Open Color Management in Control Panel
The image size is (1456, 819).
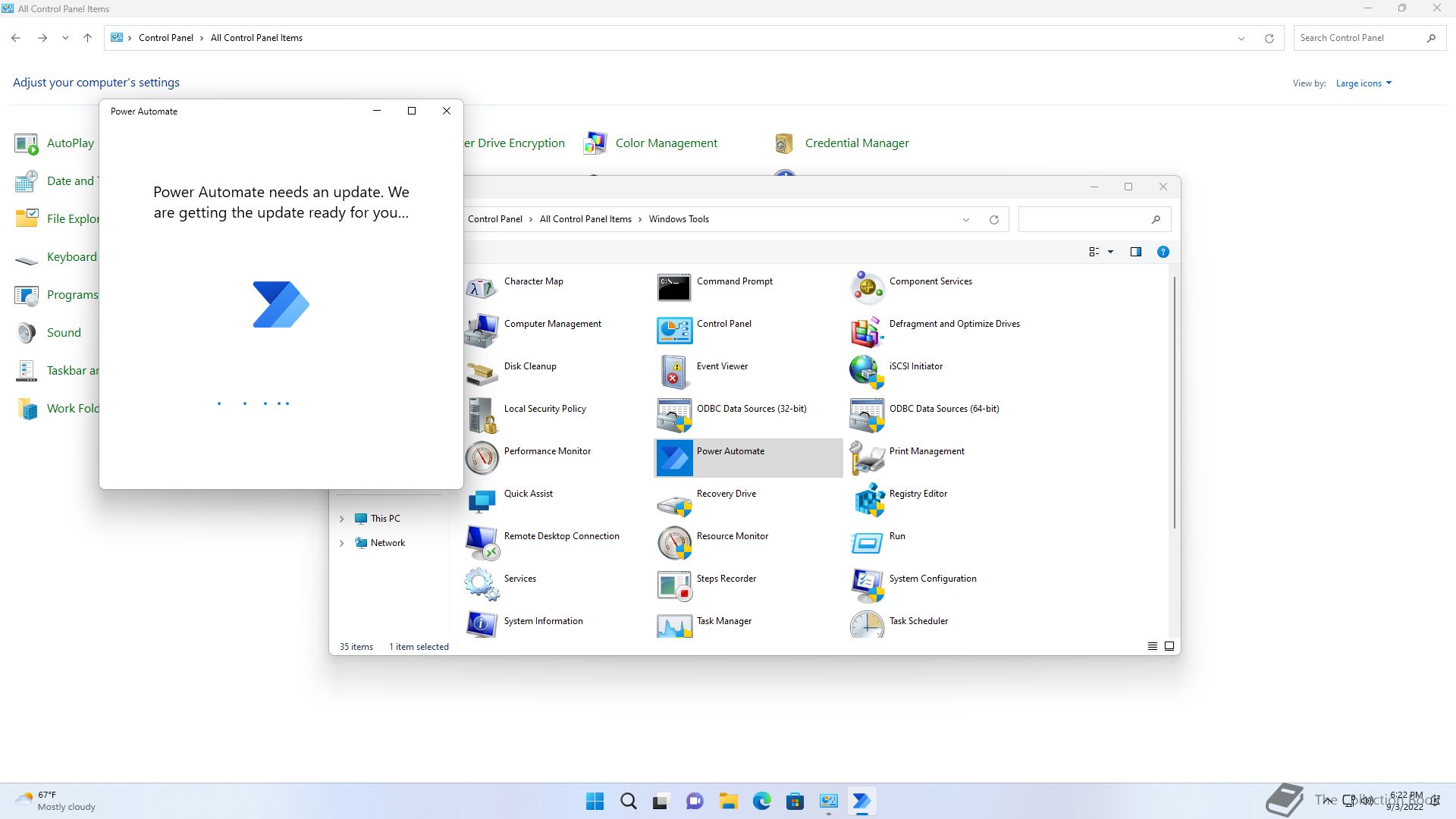coord(651,143)
